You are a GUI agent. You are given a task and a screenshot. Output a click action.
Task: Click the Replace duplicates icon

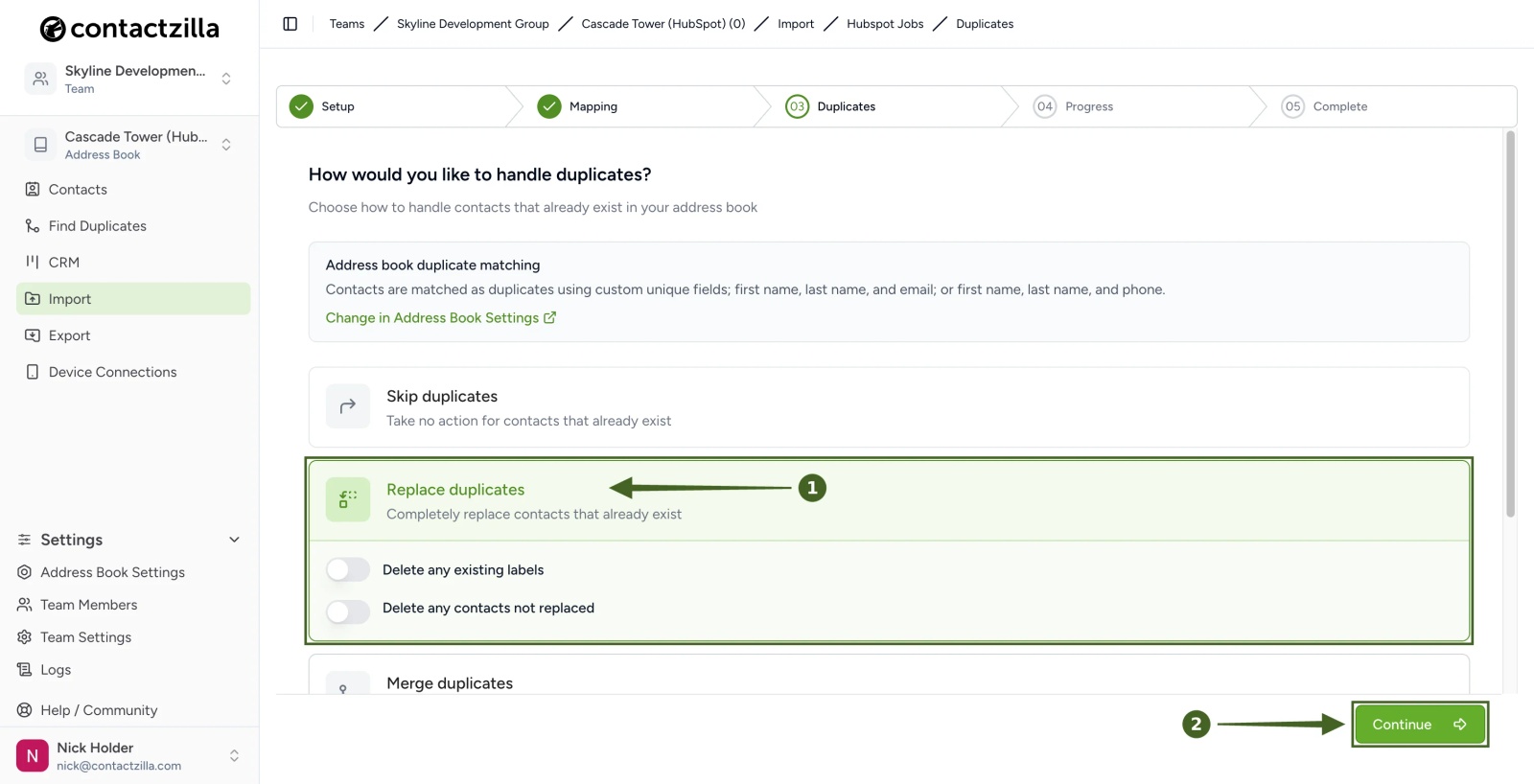pyautogui.click(x=348, y=499)
